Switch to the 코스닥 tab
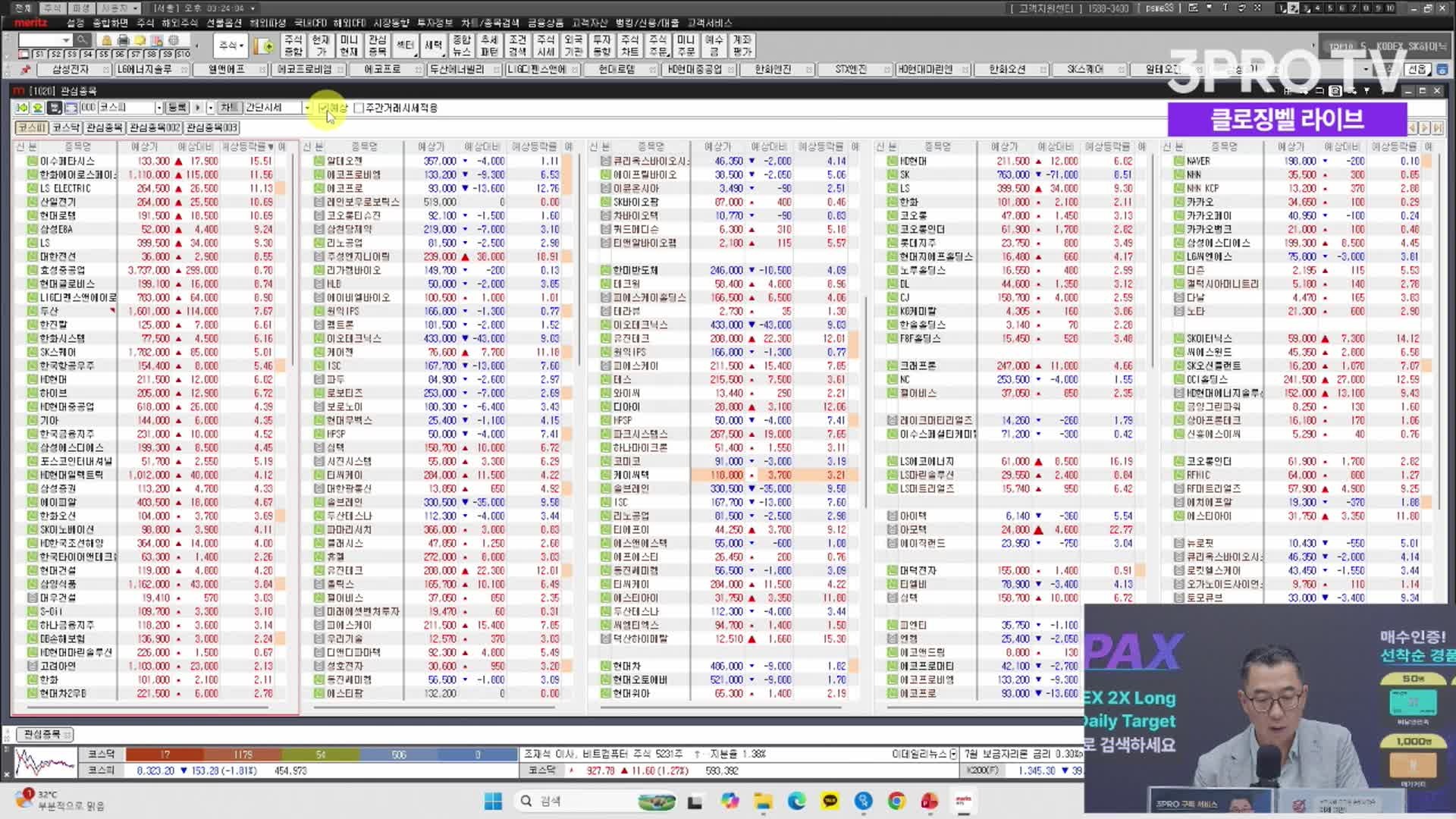The width and height of the screenshot is (1456, 819). [66, 127]
